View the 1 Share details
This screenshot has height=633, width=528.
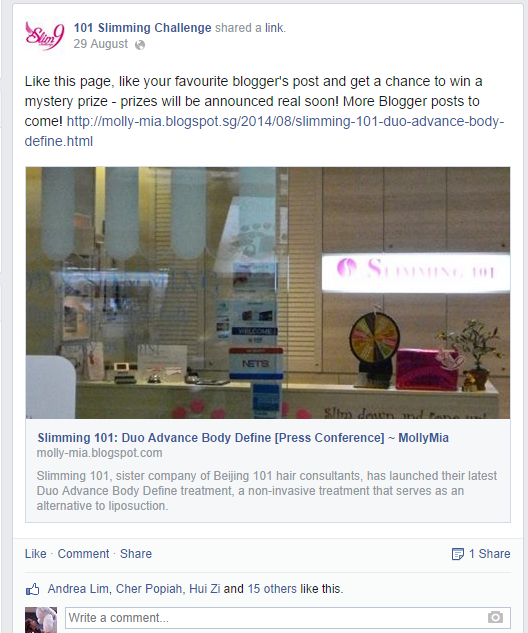click(x=489, y=554)
